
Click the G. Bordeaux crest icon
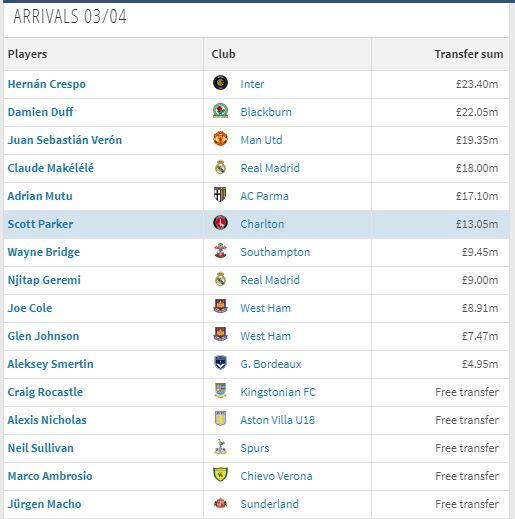tap(220, 363)
